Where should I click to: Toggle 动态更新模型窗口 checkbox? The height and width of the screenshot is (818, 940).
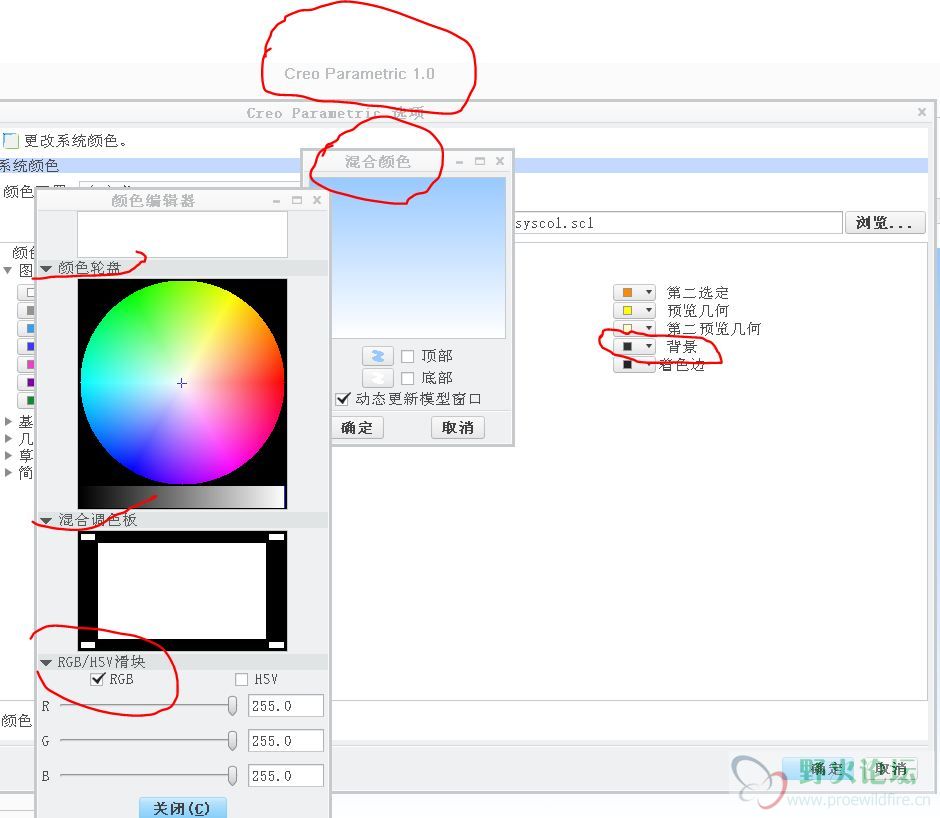342,399
